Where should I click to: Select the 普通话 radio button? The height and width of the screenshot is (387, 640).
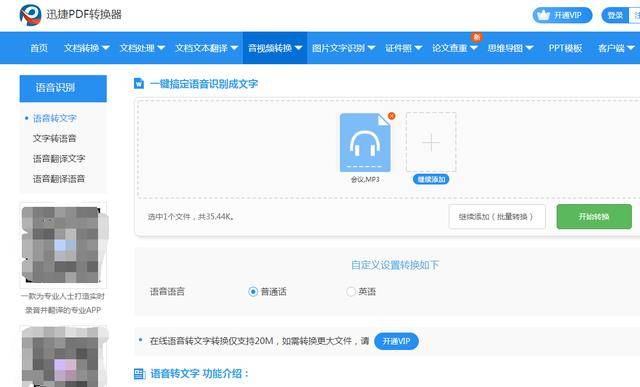coord(253,291)
